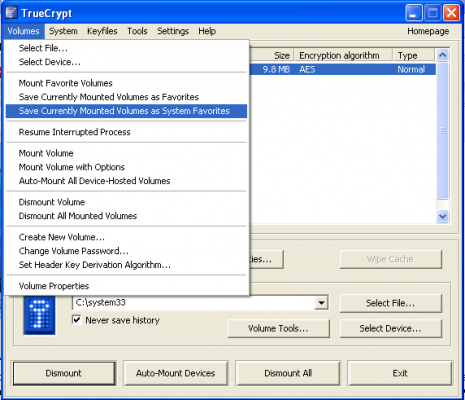
Task: Click the Volume Tools... button
Action: click(x=278, y=329)
